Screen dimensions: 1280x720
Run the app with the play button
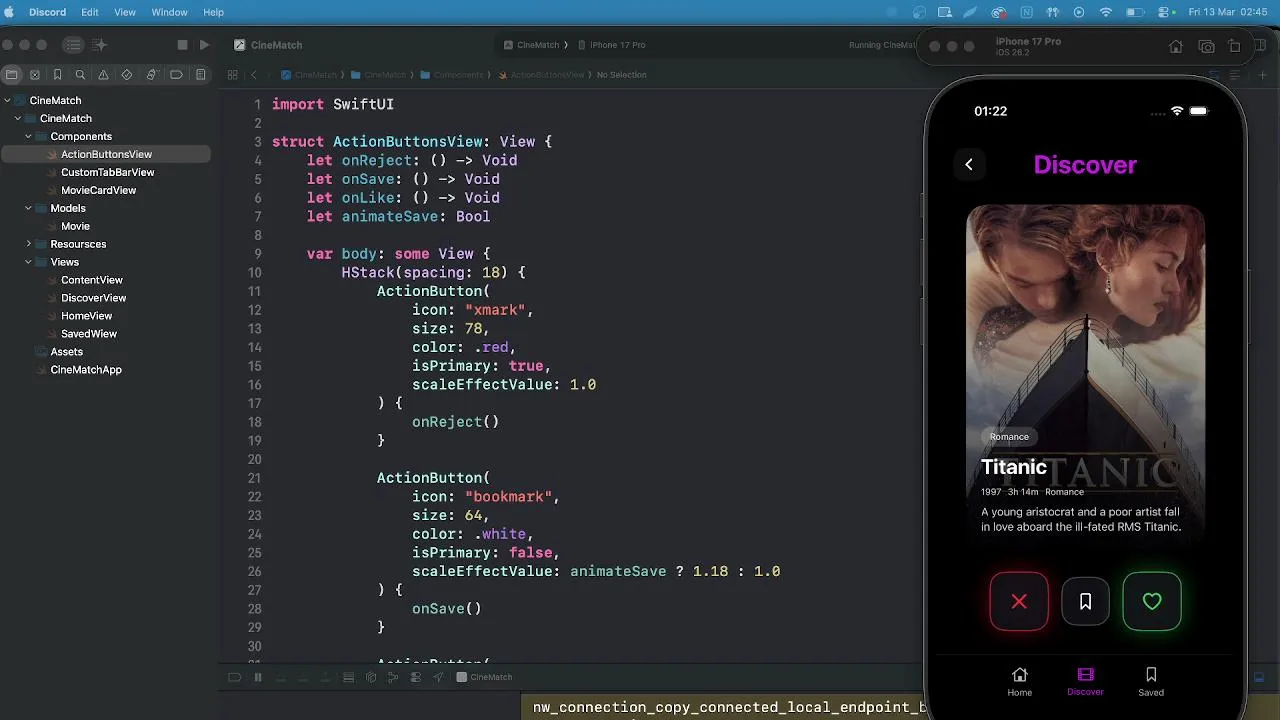204,45
